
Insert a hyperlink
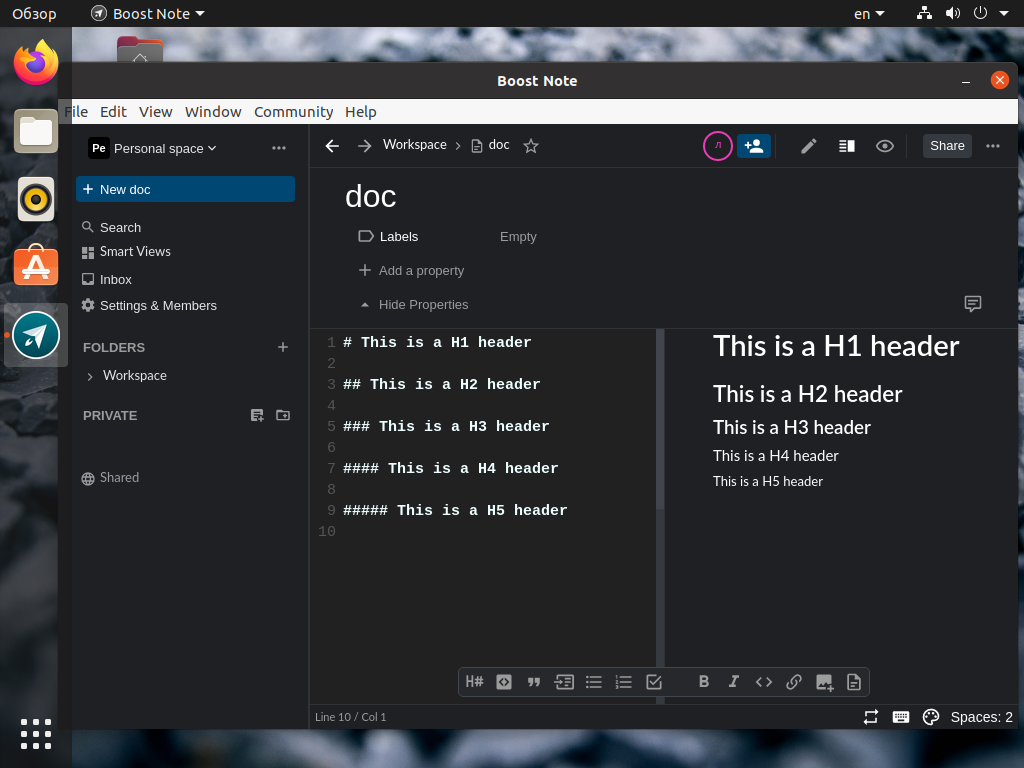point(793,682)
